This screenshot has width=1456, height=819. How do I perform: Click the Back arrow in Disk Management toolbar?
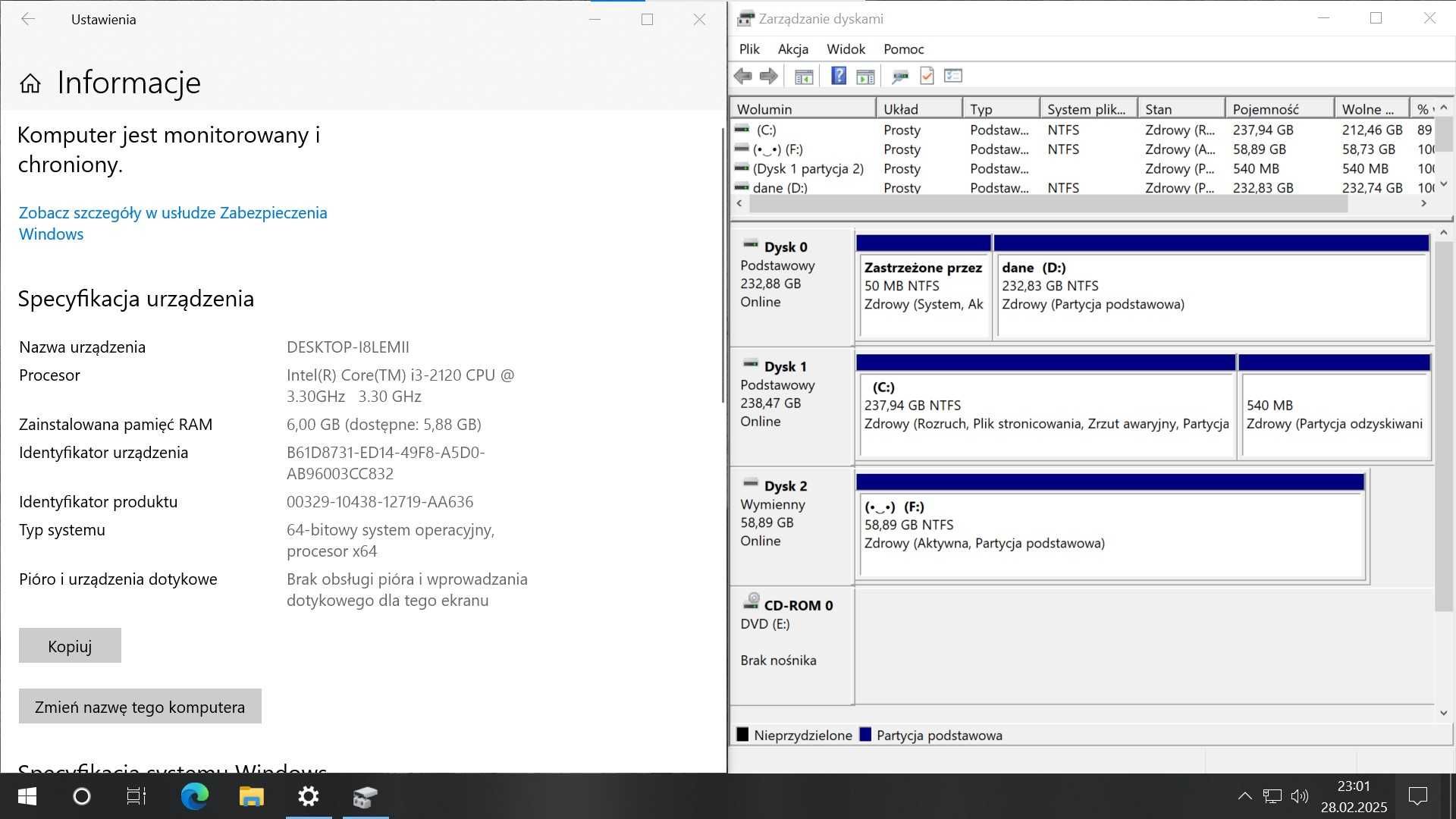[x=743, y=76]
